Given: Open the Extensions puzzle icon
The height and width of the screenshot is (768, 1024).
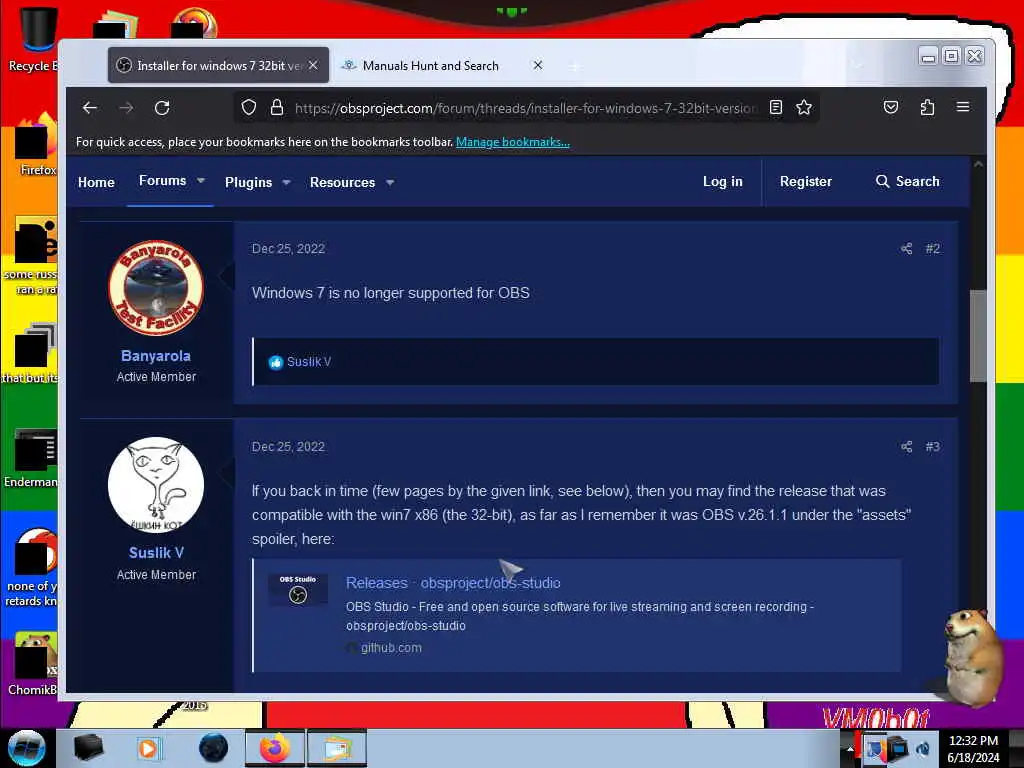Looking at the screenshot, I should [x=927, y=107].
